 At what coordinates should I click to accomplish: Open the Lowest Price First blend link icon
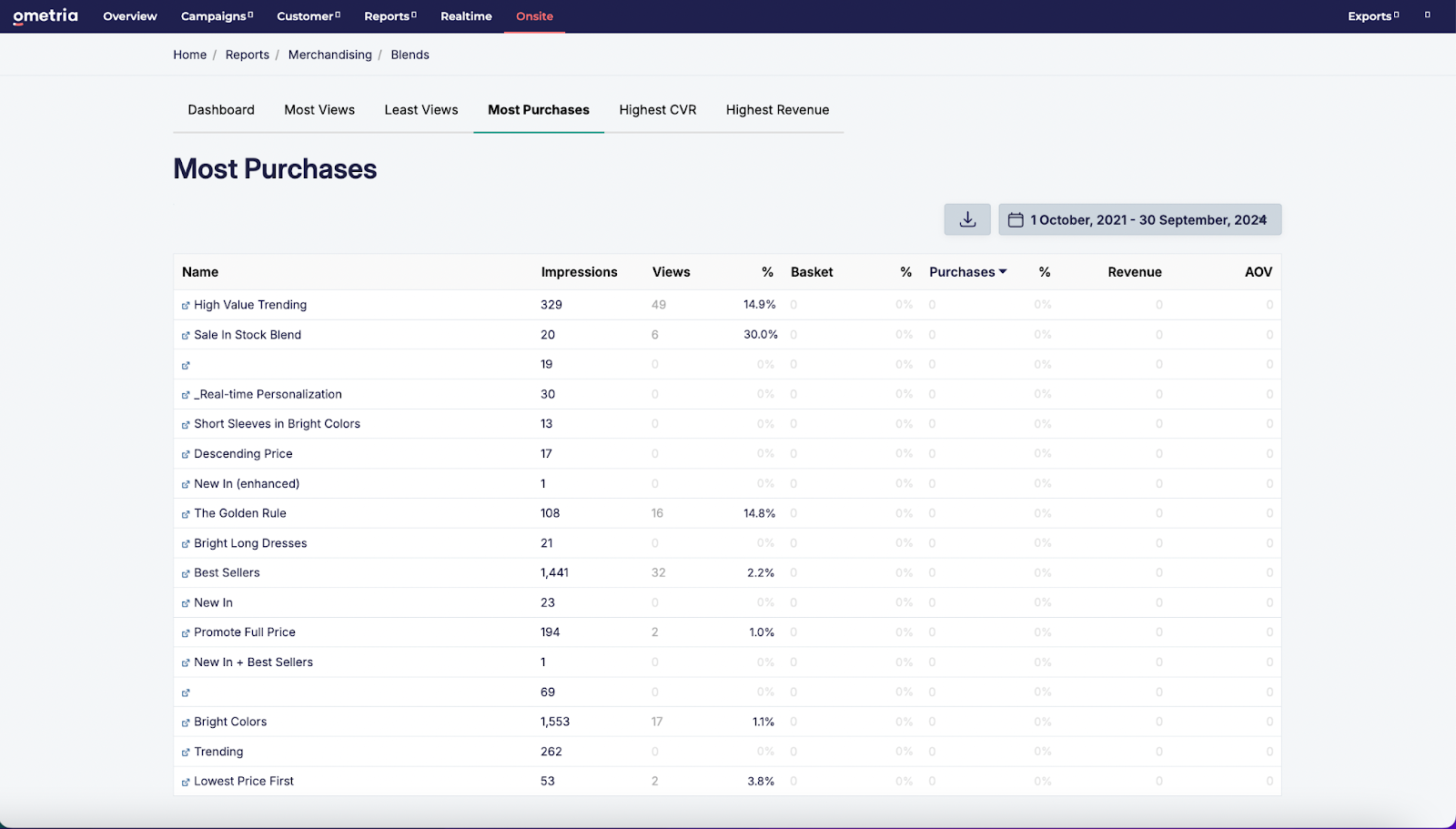coord(185,781)
